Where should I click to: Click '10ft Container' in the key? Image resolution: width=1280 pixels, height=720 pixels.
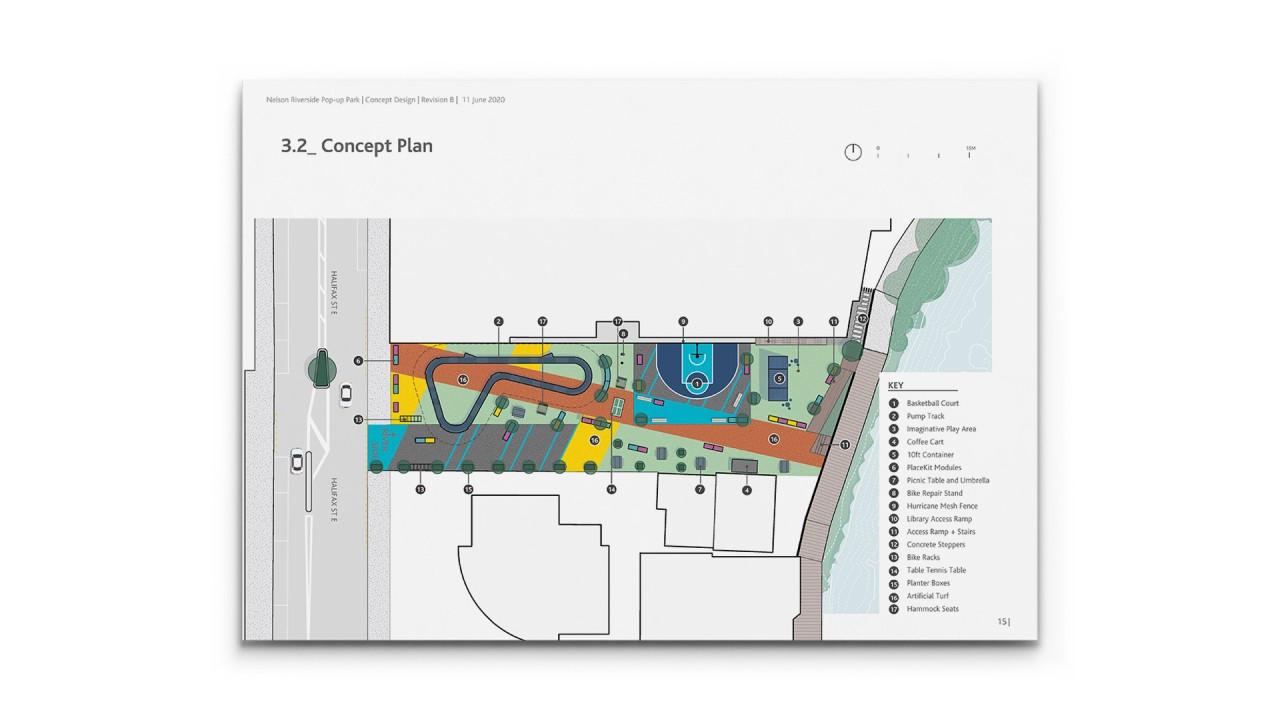(930, 455)
